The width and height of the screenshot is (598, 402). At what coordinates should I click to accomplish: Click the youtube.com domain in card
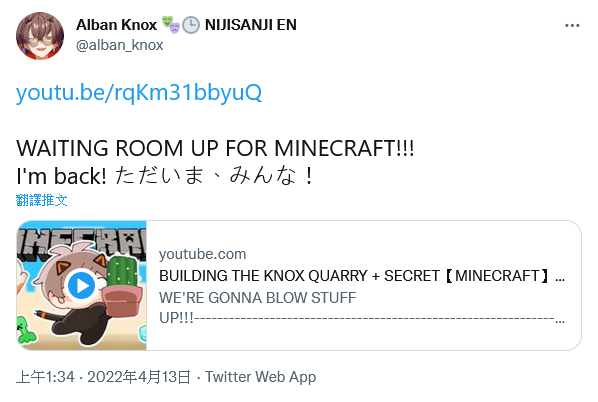tap(203, 254)
